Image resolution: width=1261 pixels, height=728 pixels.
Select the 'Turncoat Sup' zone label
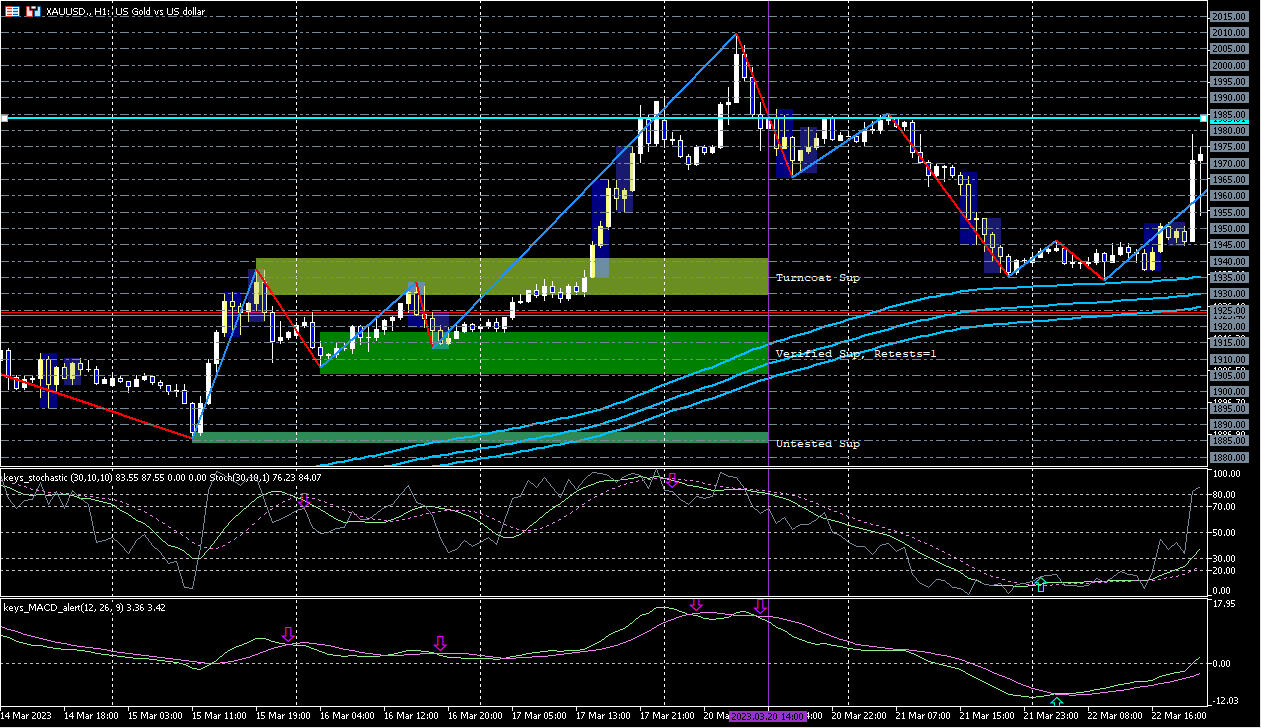[818, 277]
